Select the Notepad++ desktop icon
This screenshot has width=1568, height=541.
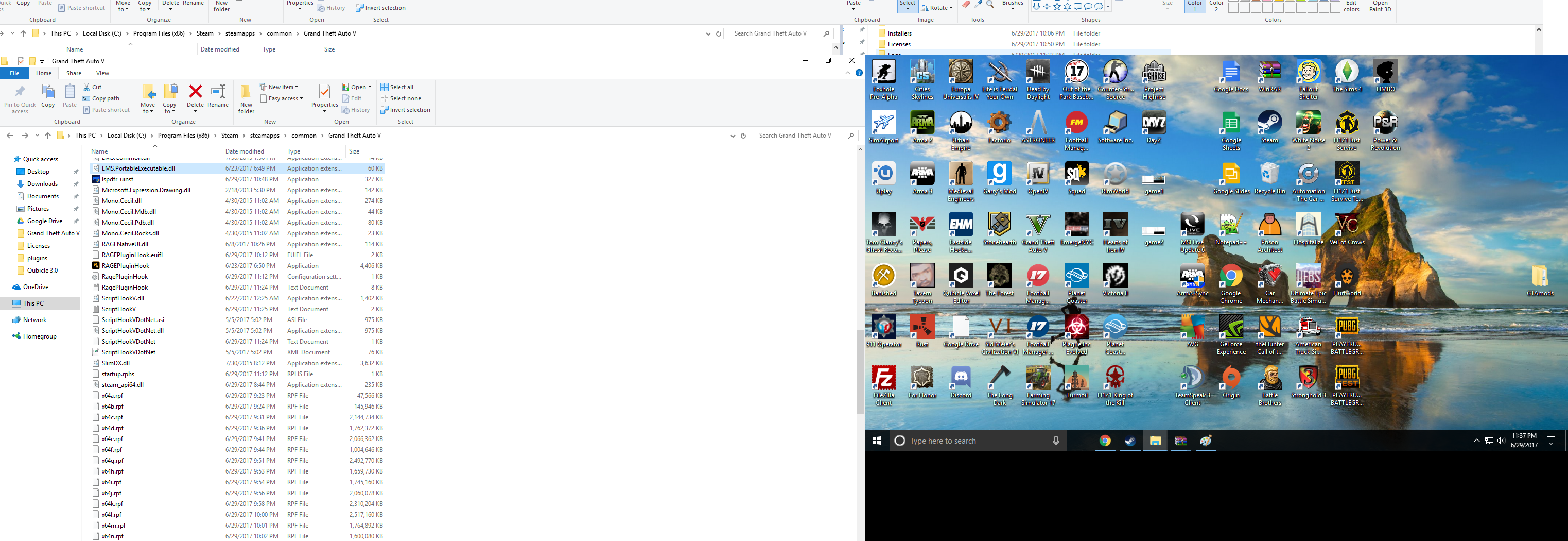point(1231,230)
